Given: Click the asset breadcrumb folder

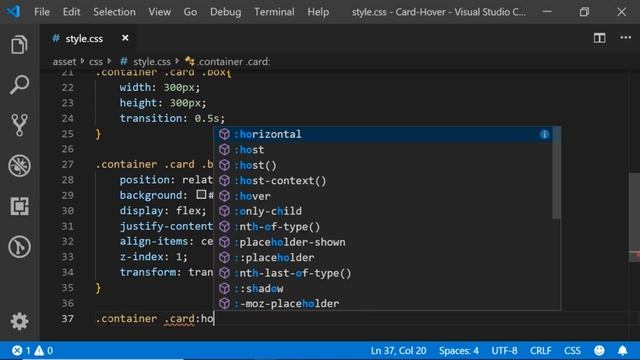Looking at the screenshot, I should pyautogui.click(x=64, y=62).
